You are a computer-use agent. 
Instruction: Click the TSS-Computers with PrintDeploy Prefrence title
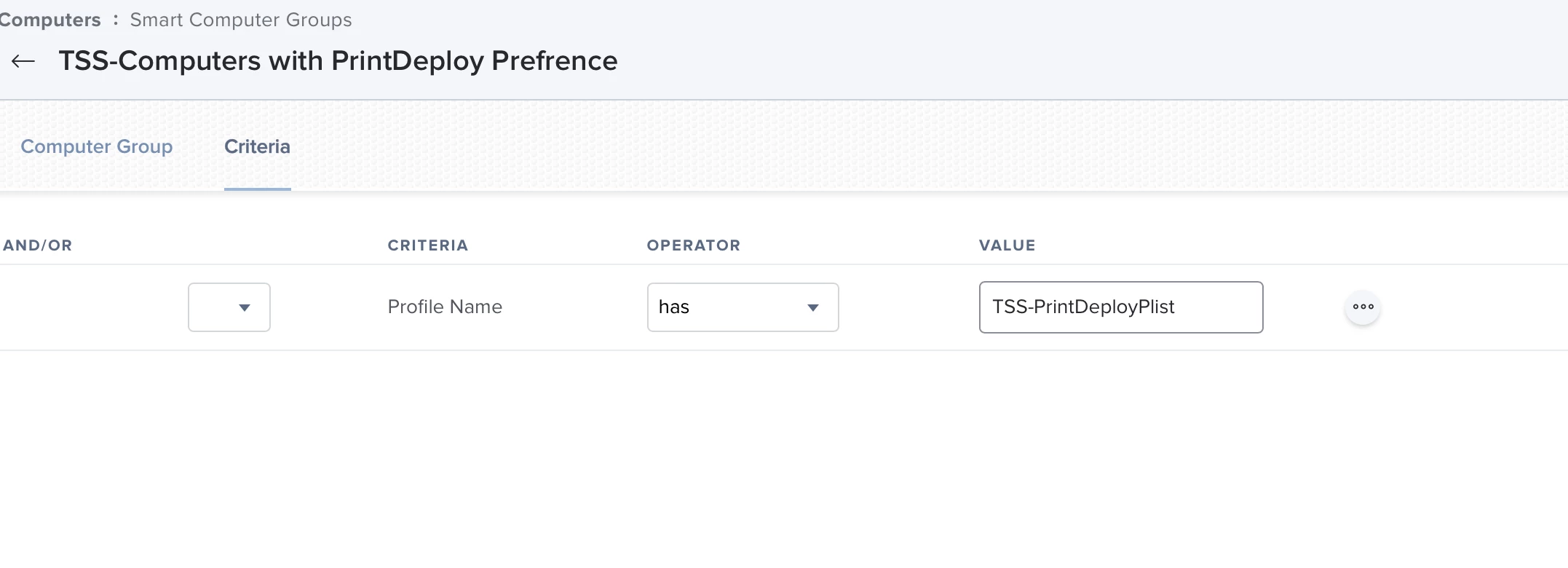(x=338, y=61)
